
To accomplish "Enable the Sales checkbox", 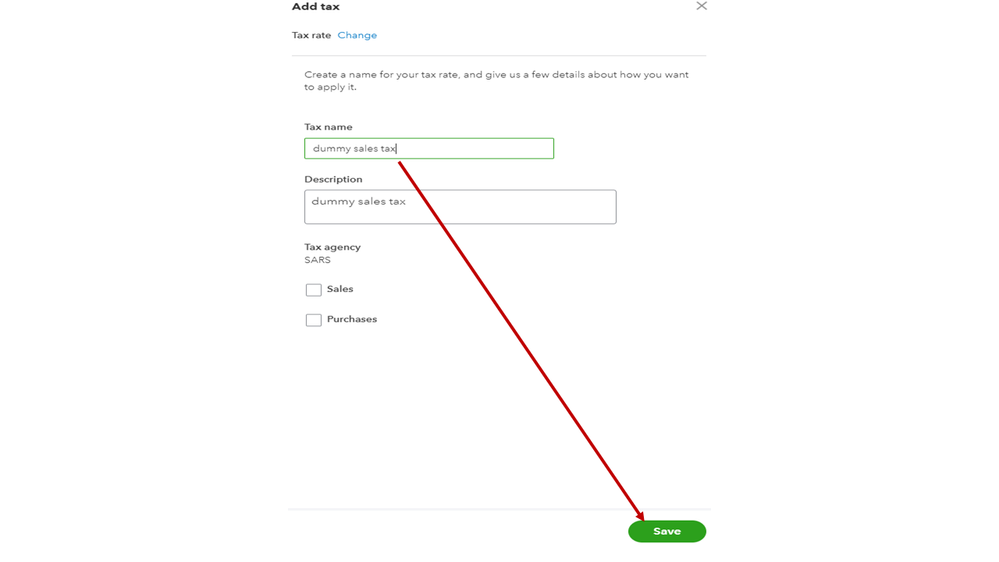I will [314, 290].
